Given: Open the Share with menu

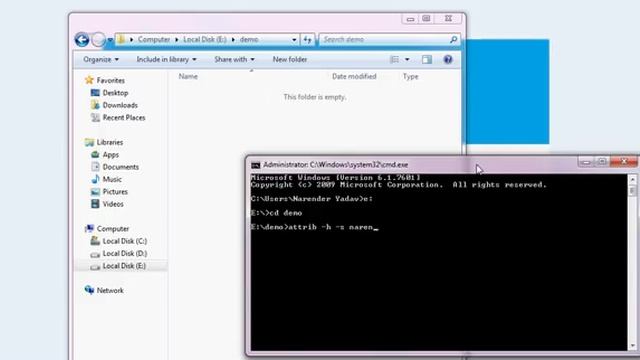Looking at the screenshot, I should 234,60.
